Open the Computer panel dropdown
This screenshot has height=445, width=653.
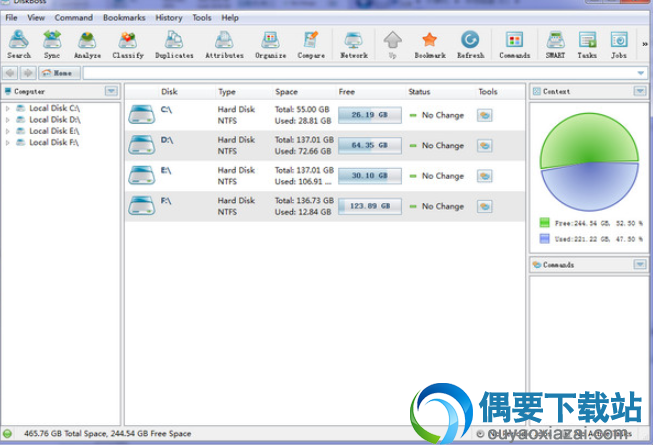click(111, 91)
